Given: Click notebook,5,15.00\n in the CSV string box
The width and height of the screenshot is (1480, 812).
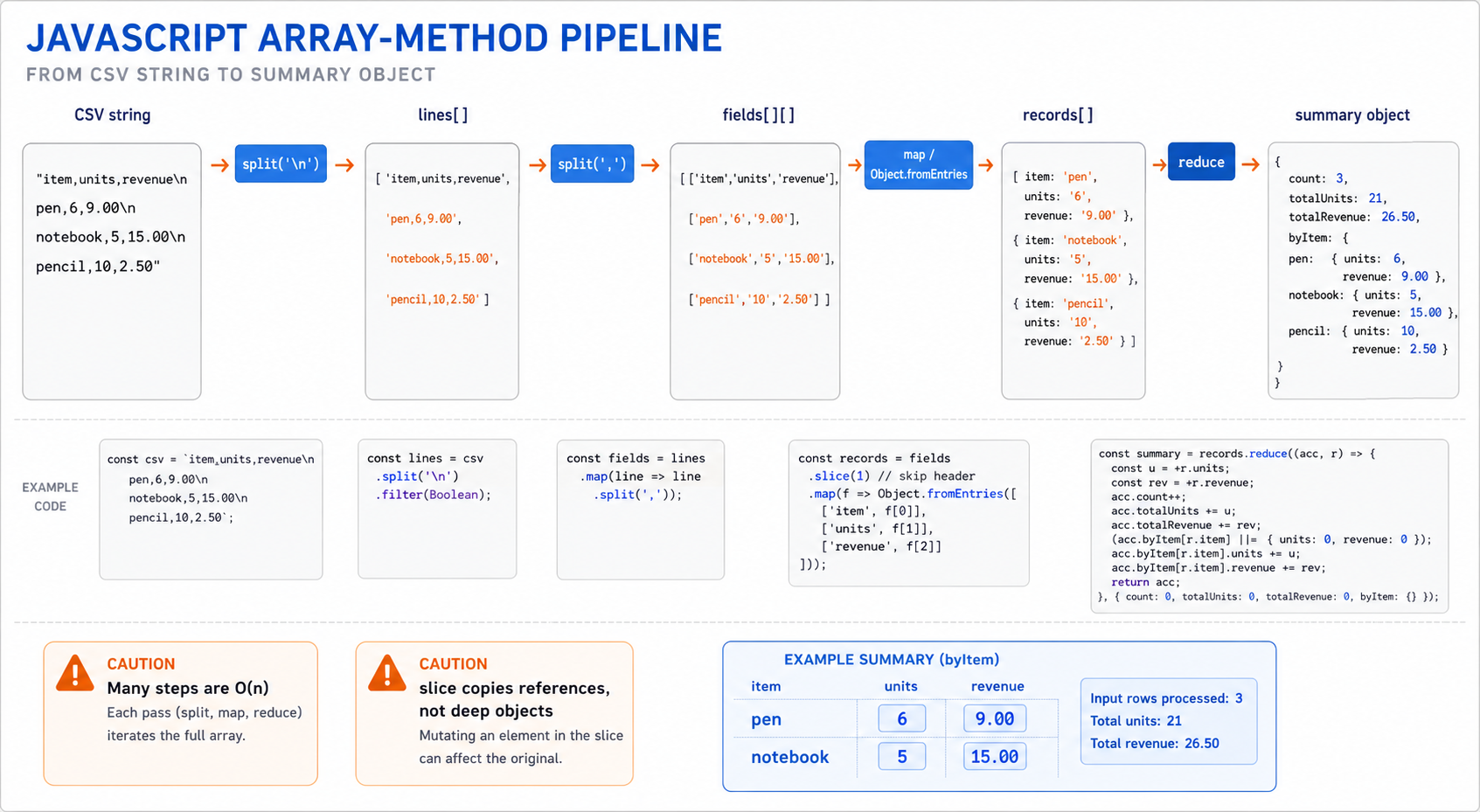Looking at the screenshot, I should click(x=110, y=237).
